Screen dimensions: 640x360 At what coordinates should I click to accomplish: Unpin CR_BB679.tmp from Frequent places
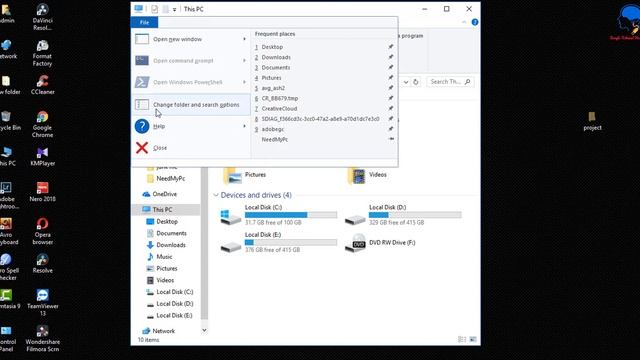pyautogui.click(x=391, y=98)
